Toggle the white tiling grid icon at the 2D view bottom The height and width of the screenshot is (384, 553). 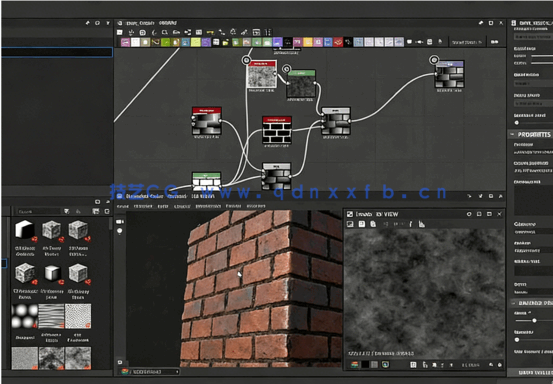pos(413,365)
